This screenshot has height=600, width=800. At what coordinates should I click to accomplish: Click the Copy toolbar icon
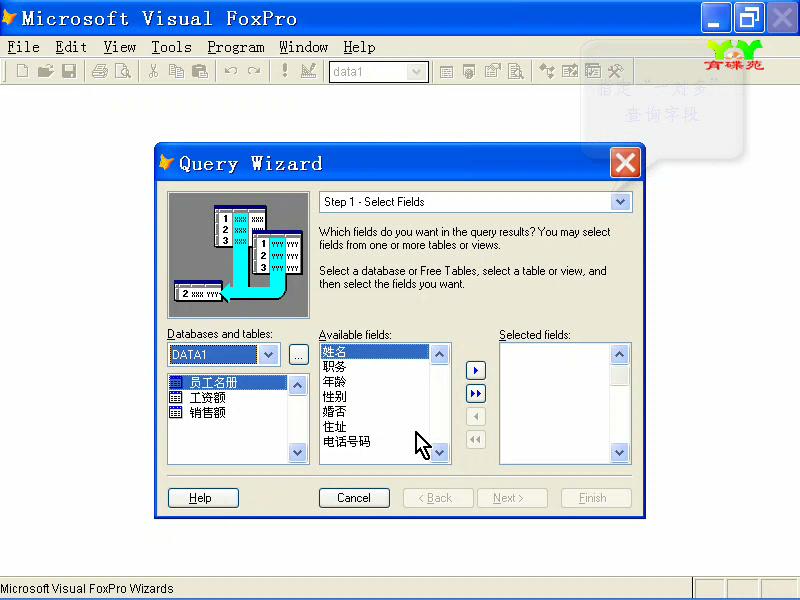click(x=177, y=71)
